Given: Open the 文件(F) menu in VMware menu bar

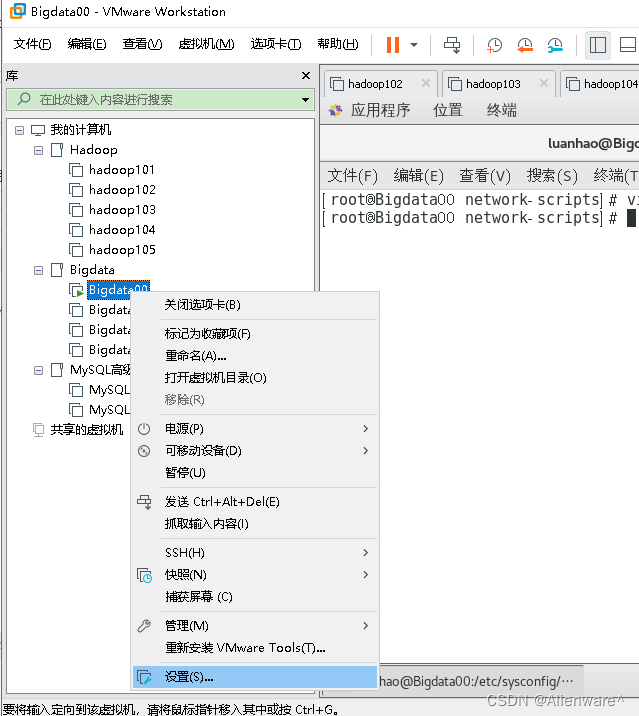Looking at the screenshot, I should [32, 44].
